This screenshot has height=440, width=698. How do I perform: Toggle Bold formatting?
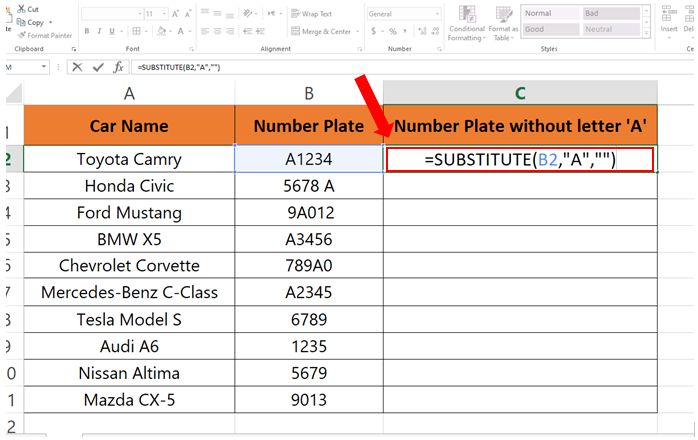[87, 31]
